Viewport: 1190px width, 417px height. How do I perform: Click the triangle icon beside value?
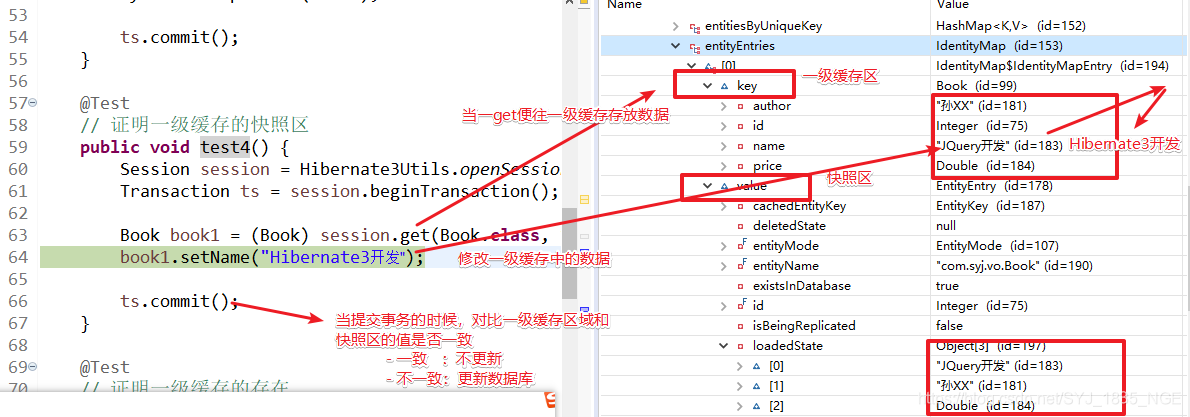click(x=725, y=186)
